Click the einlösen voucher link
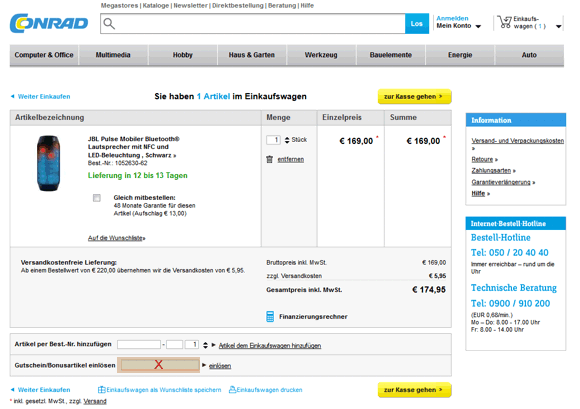Viewport: 580px width, 409px height. (220, 366)
